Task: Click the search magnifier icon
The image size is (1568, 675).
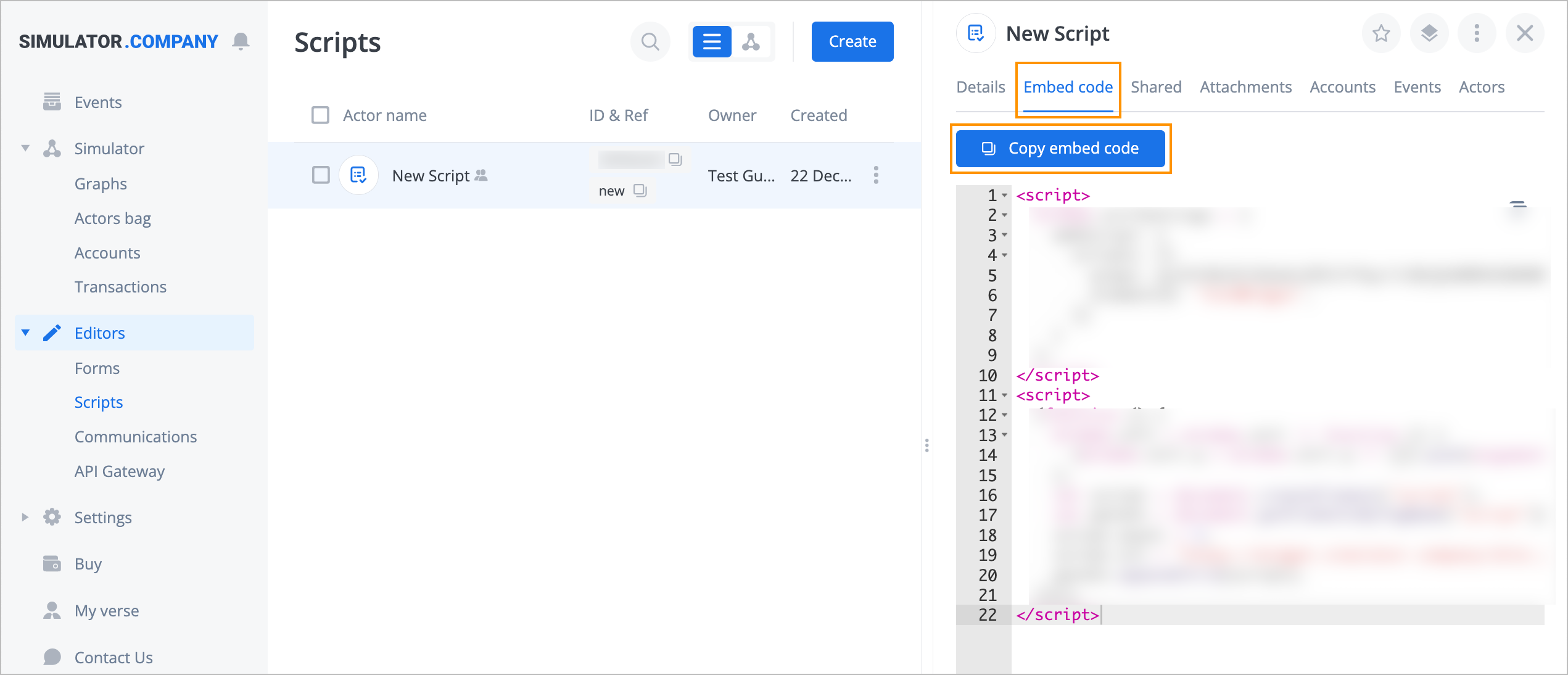Action: [650, 41]
